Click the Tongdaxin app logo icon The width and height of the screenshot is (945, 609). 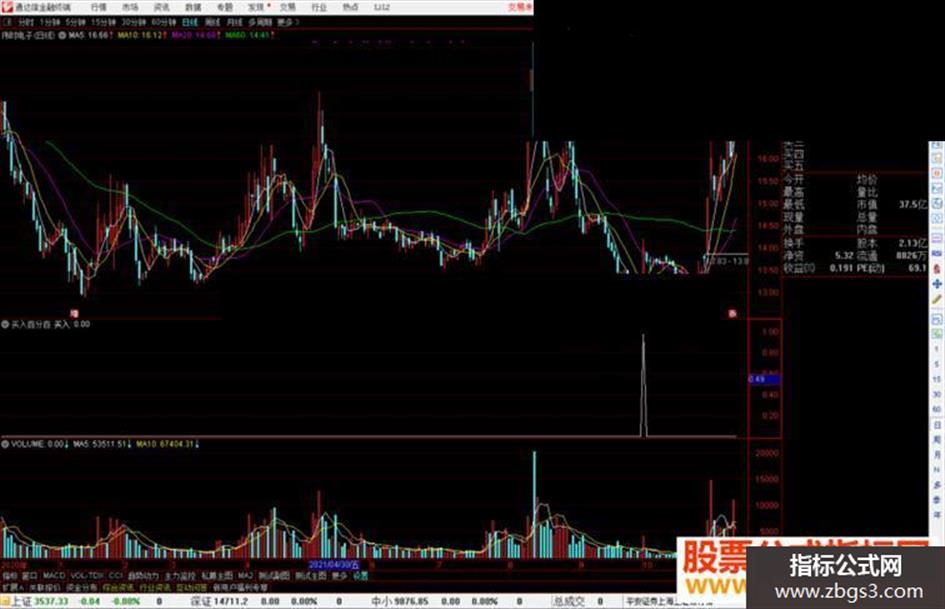click(x=7, y=7)
